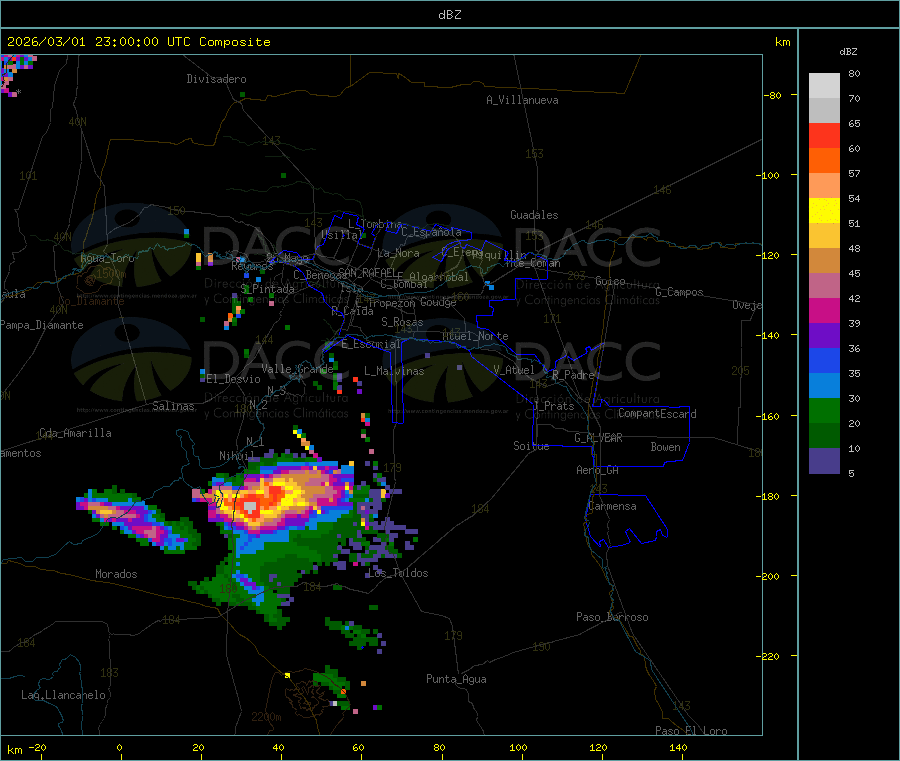This screenshot has height=761, width=900.
Task: Click the V_Atuel map label
Action: click(514, 370)
